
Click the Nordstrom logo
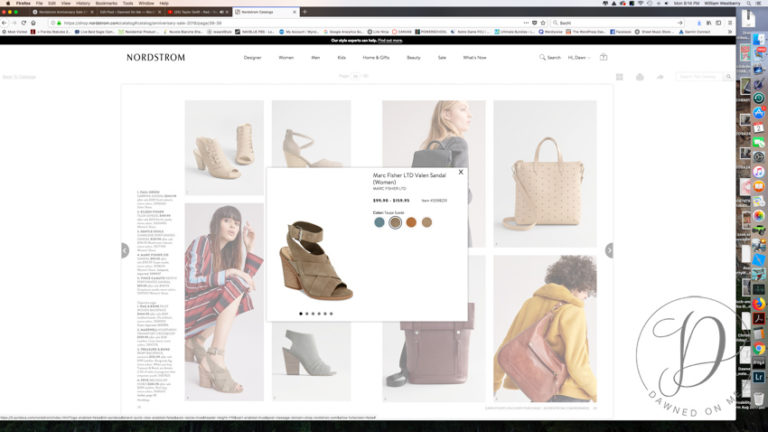pos(156,57)
